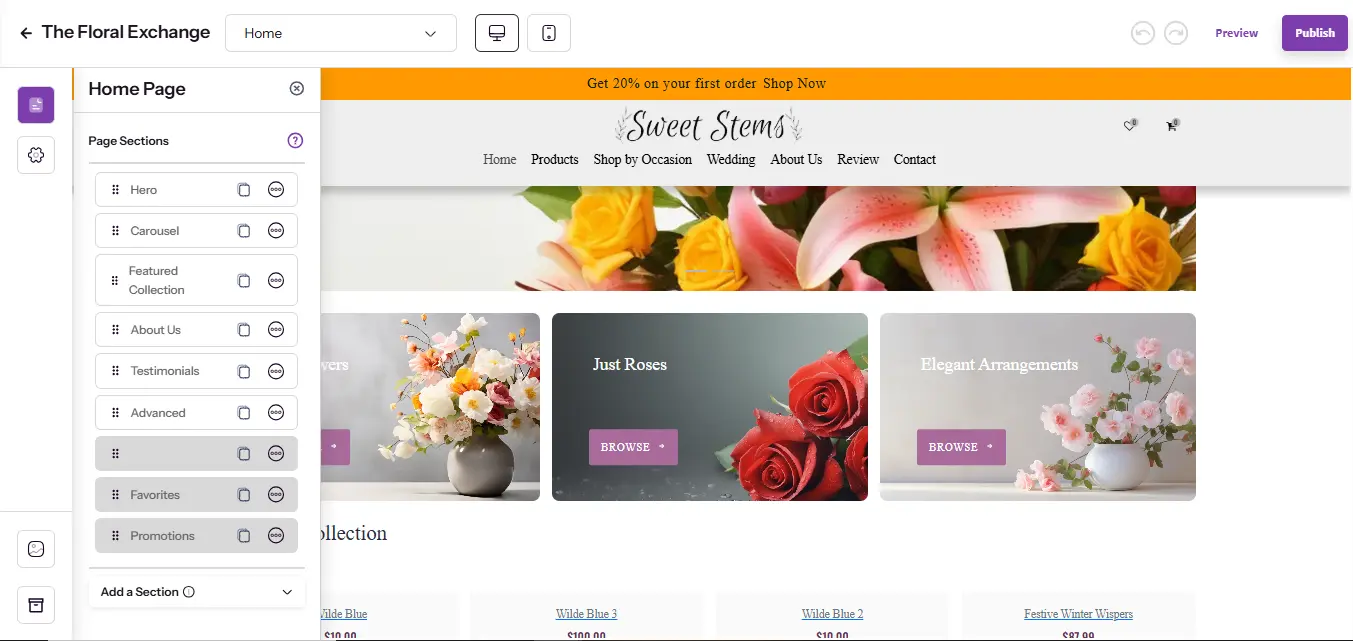The image size is (1353, 641).
Task: Redo the last change
Action: coord(1176,33)
